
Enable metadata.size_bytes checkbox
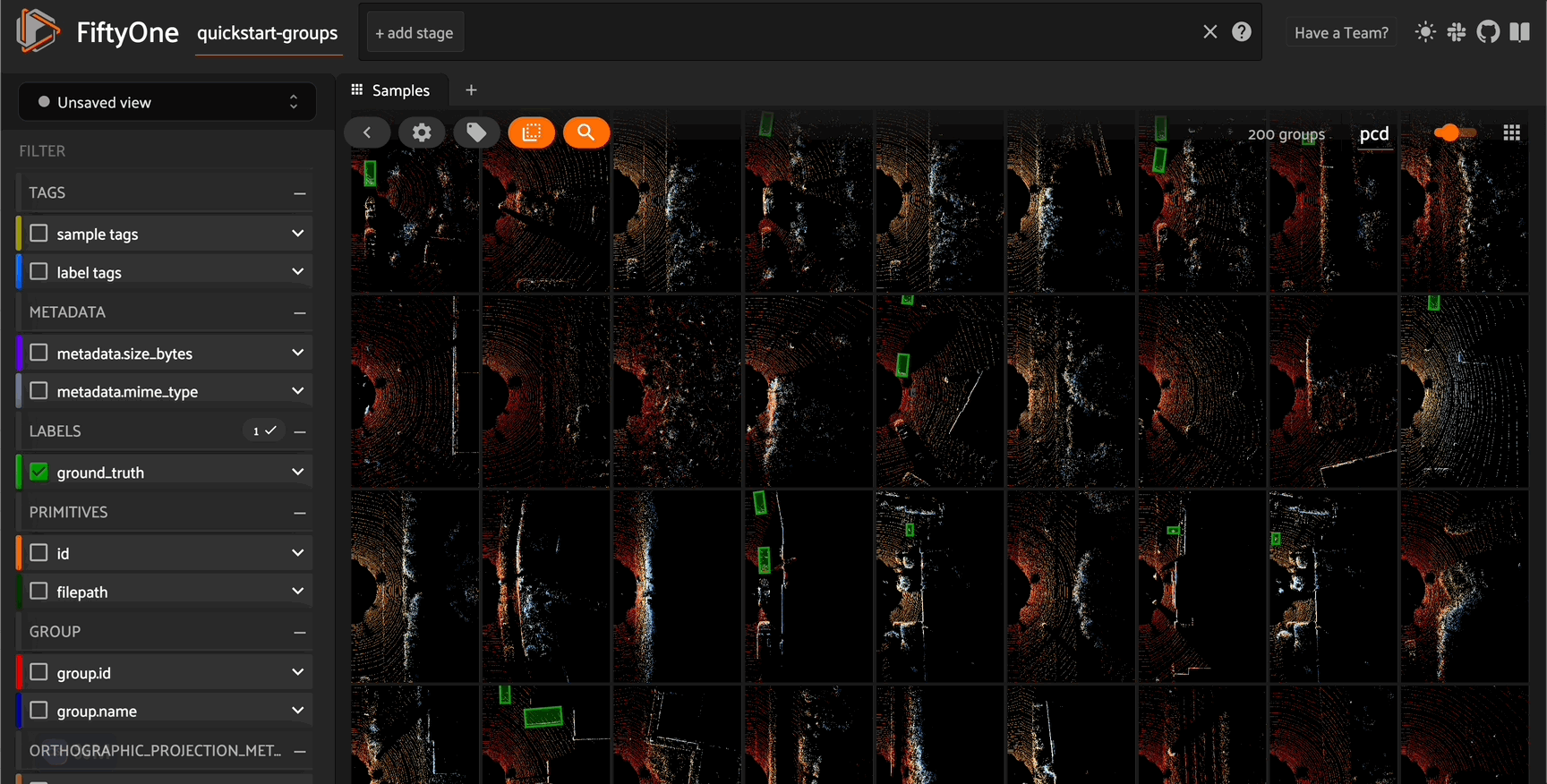tap(38, 353)
